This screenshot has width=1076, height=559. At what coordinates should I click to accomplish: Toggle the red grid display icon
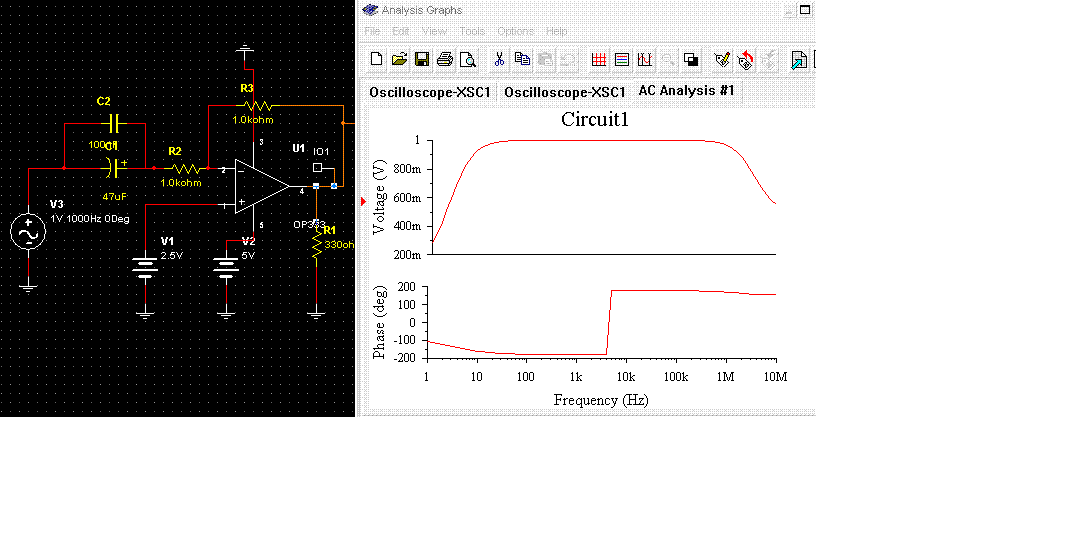coord(598,60)
